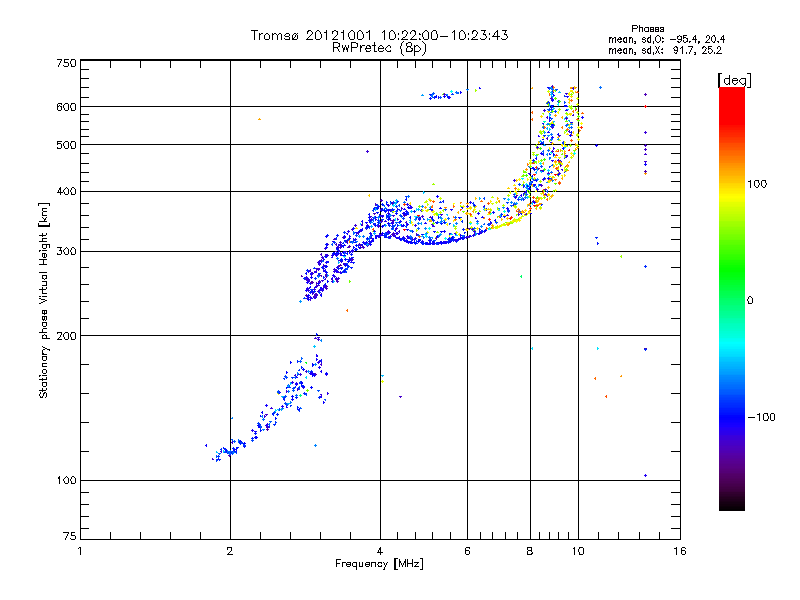The height and width of the screenshot is (600, 800).
Task: Click the y-axis tick label '750'
Action: 66,63
